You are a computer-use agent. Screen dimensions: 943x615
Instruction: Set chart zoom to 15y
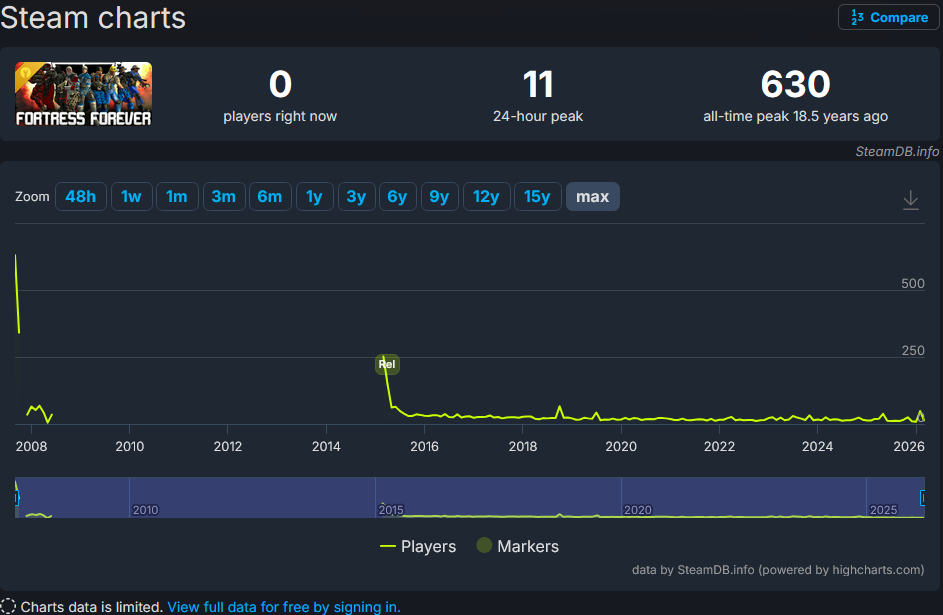[x=538, y=197]
